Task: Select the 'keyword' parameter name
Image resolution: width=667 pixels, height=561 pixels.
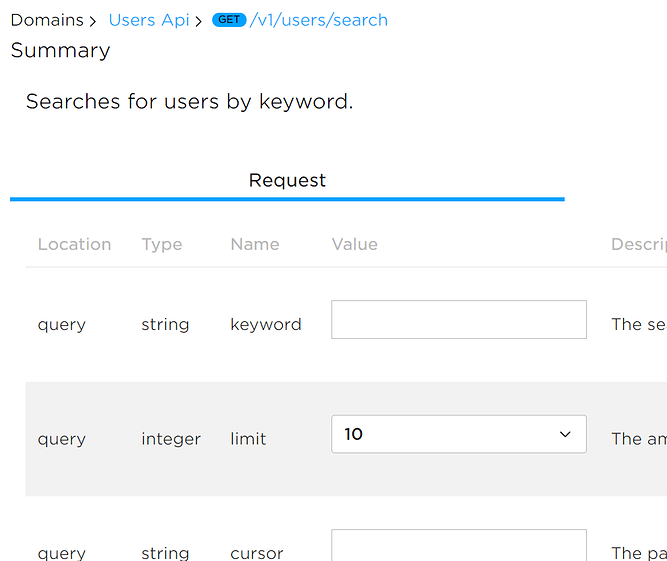Action: coord(266,324)
